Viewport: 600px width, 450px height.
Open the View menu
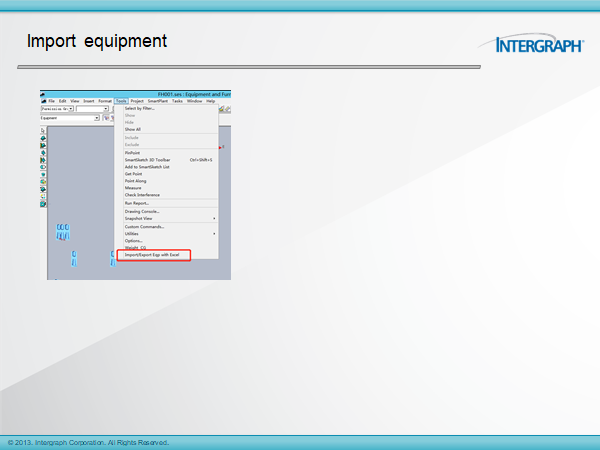coord(75,101)
